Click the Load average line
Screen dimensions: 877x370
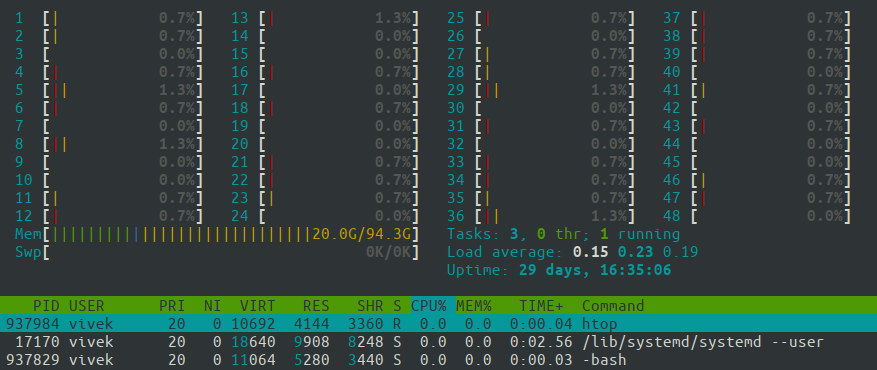click(x=572, y=252)
